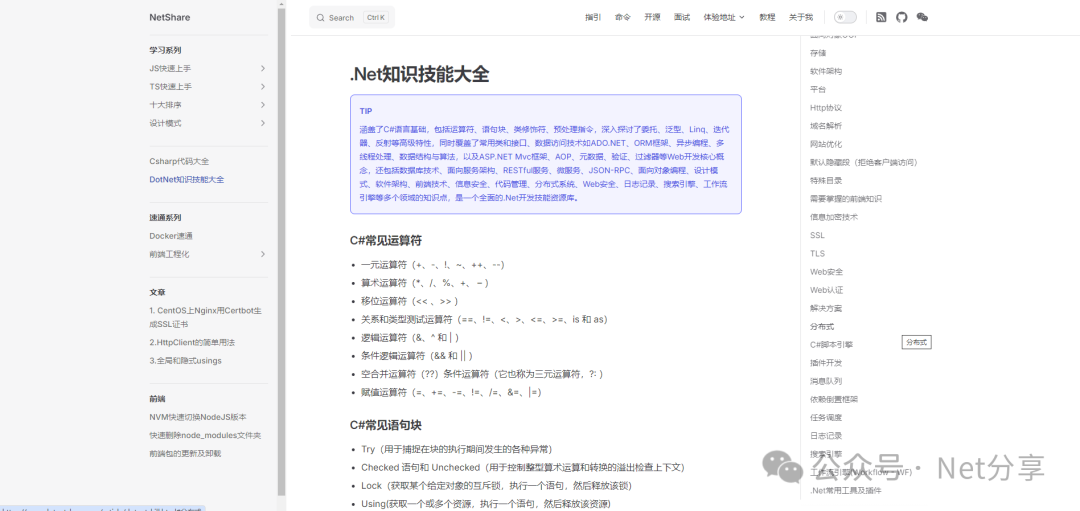Open JS快速上手 in the sidebar
This screenshot has width=1080, height=511.
[x=170, y=68]
